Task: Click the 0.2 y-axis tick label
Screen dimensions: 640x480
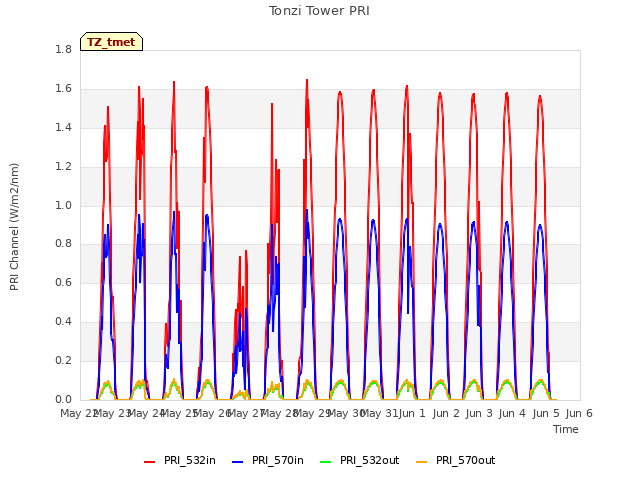Action: coord(63,360)
